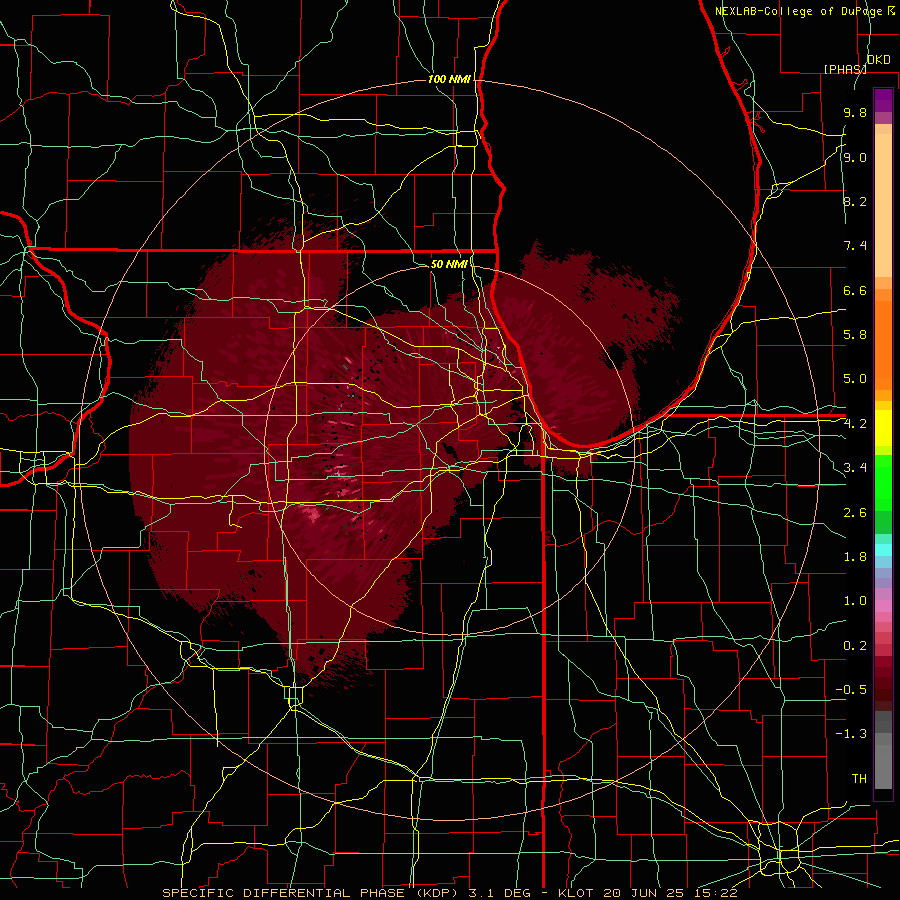Click the 0.2 value on the color scale
The height and width of the screenshot is (900, 900).
coord(855,646)
